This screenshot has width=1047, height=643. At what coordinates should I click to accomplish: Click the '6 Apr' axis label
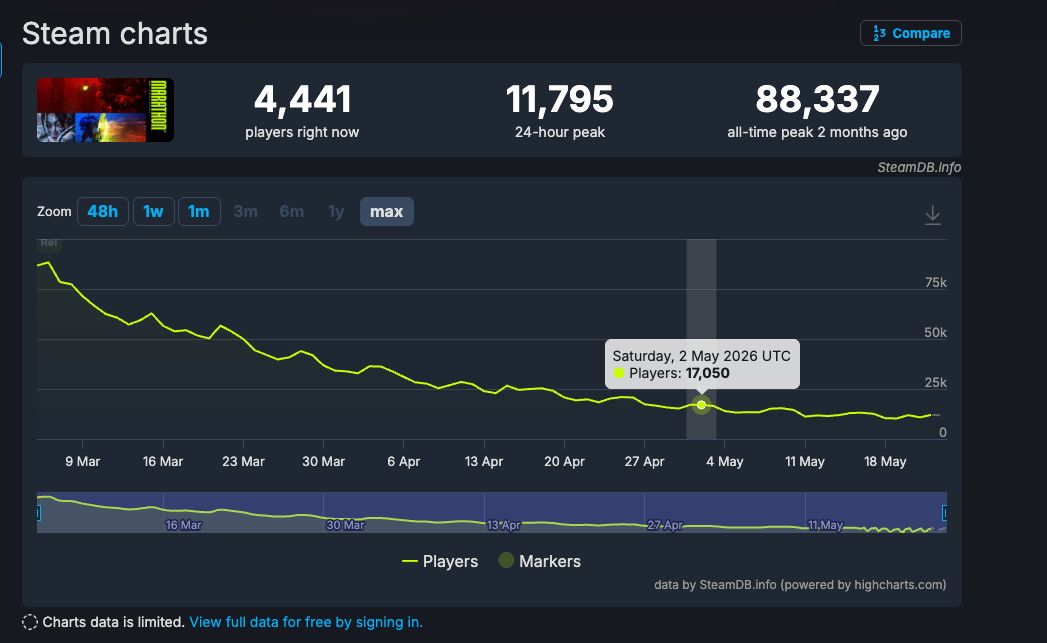(x=403, y=461)
